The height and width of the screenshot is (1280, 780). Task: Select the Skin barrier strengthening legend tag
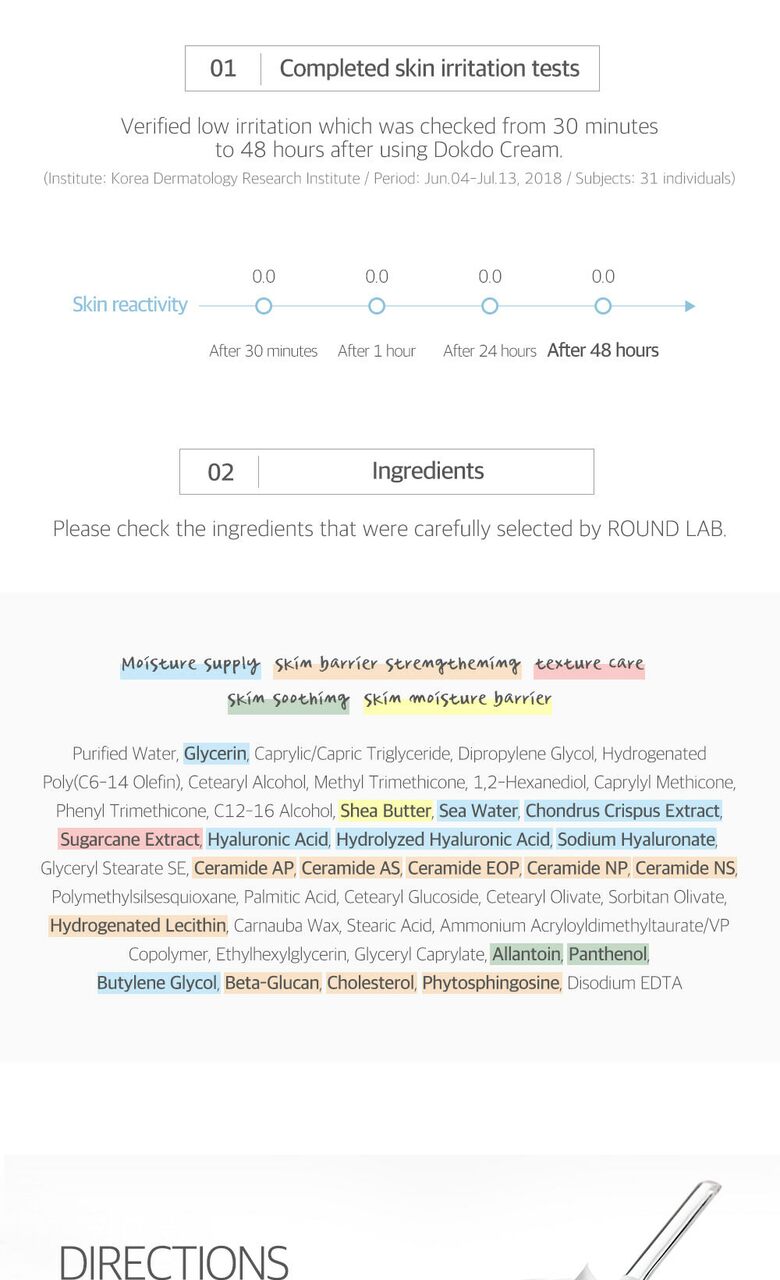[x=397, y=665]
